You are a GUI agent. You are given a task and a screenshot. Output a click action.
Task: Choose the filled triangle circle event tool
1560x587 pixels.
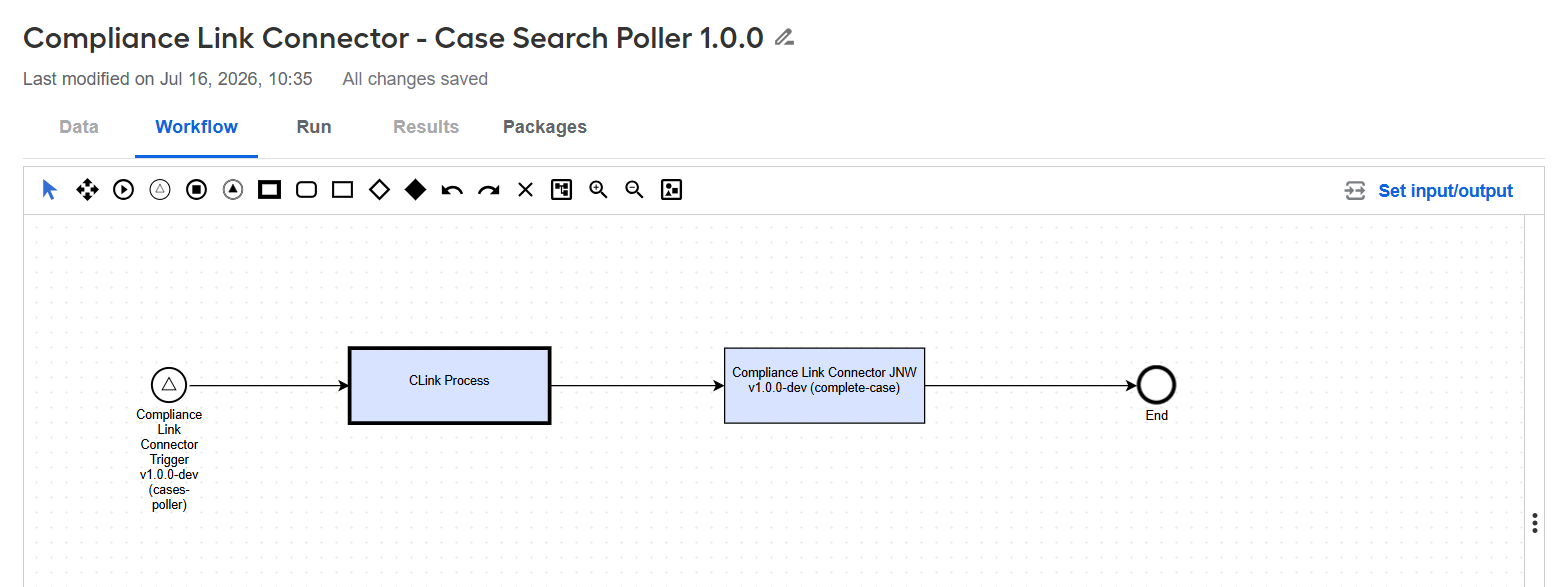(x=233, y=190)
